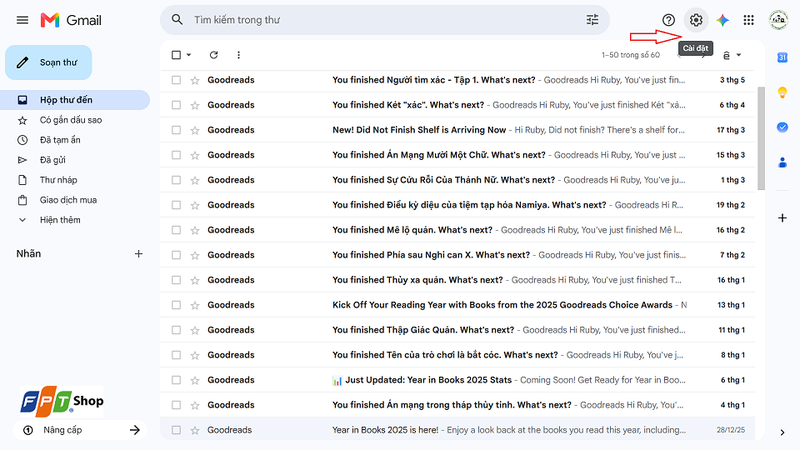Star the 'Did Not Finish Shelf' email

(195, 130)
